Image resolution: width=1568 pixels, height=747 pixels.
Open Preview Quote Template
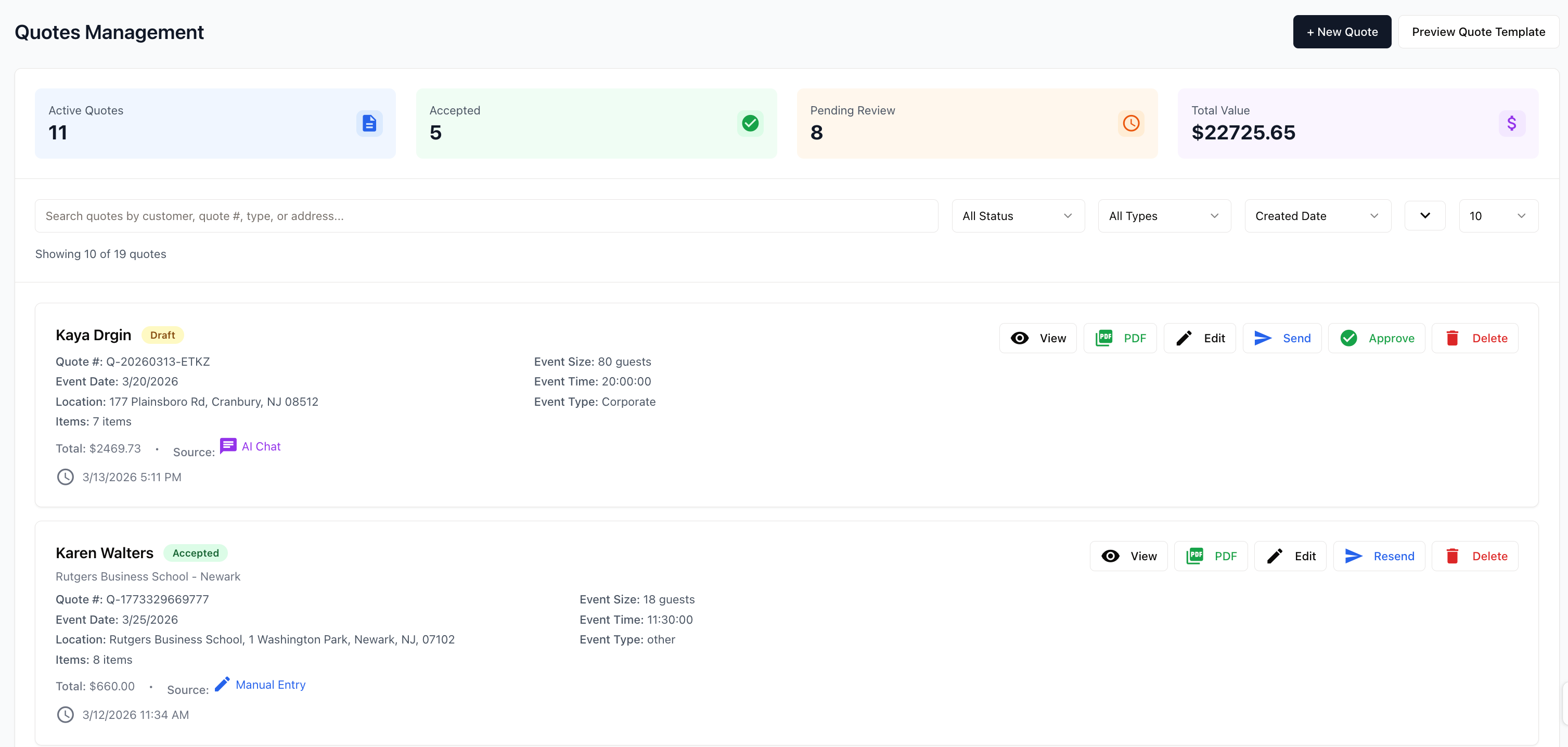[1478, 32]
